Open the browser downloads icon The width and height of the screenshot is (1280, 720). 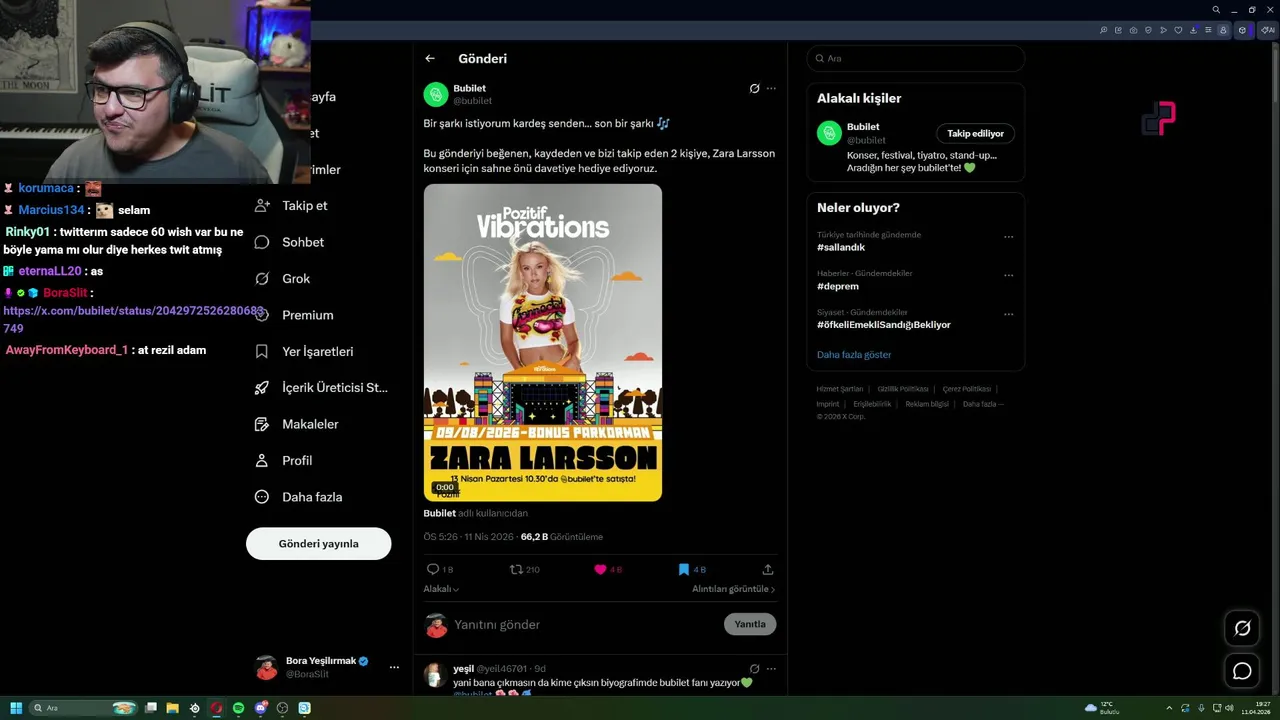click(x=1194, y=30)
